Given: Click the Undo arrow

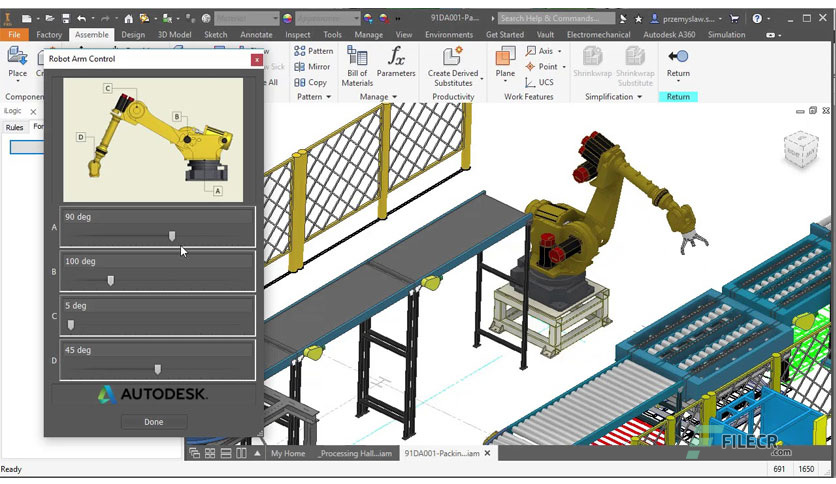Looking at the screenshot, I should point(82,19).
